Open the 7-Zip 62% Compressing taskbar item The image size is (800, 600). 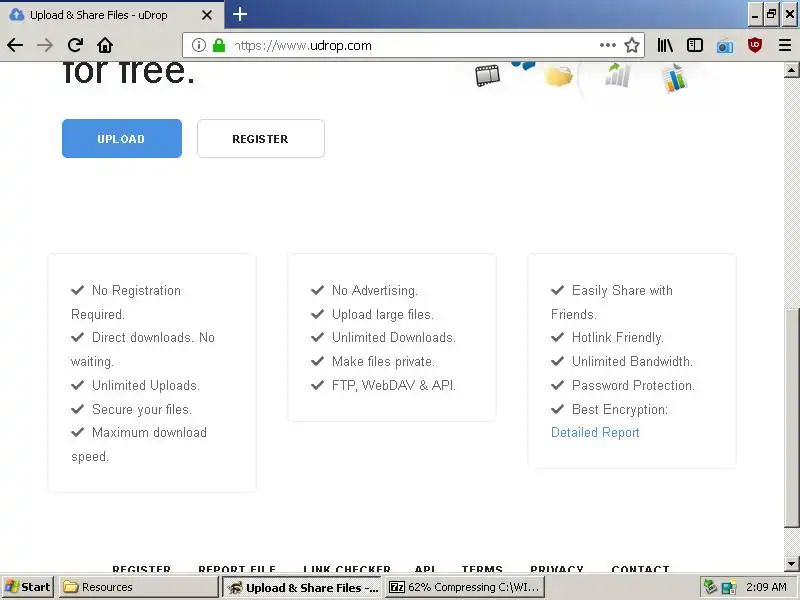[x=465, y=587]
